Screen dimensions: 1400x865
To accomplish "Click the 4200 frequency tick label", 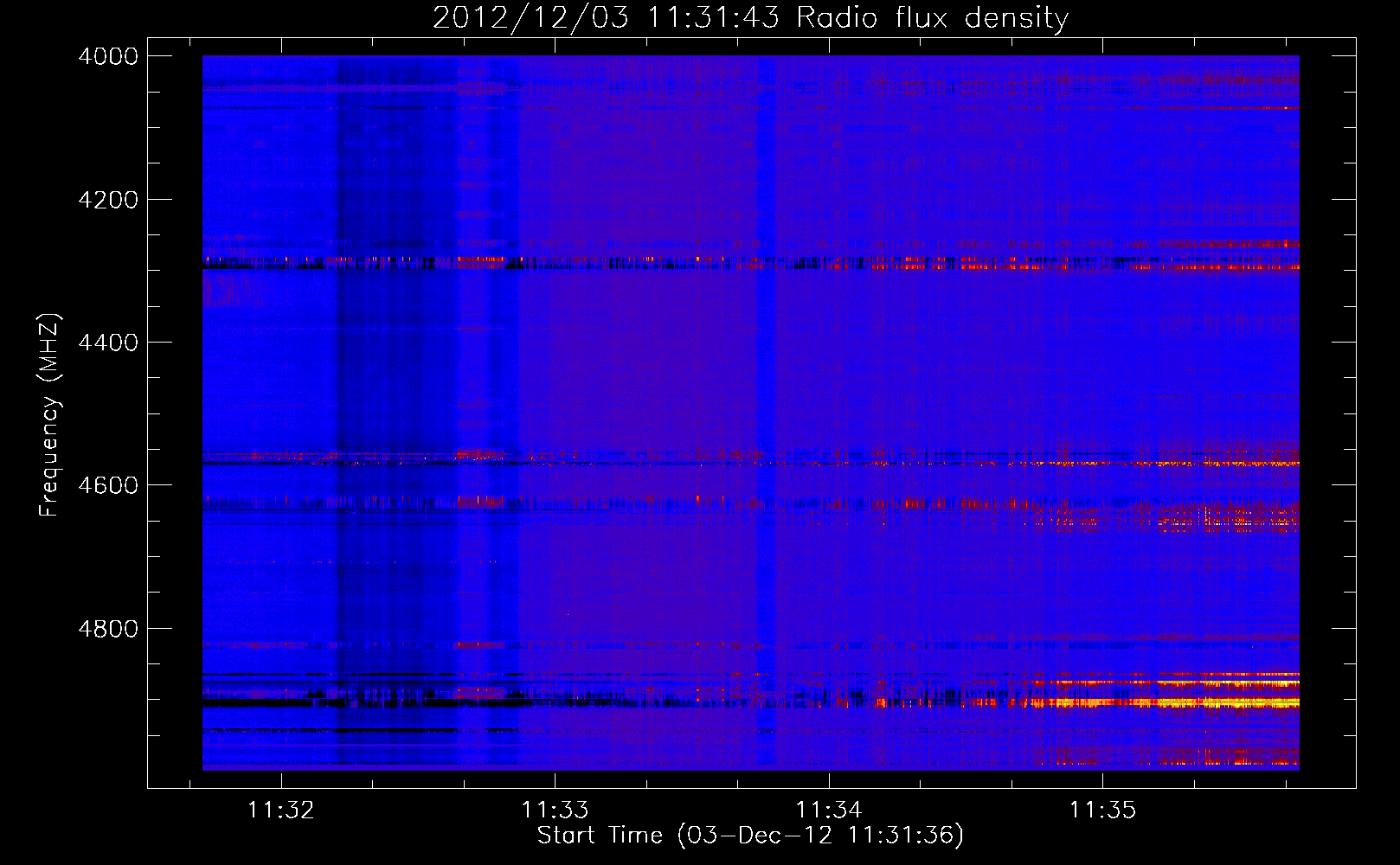I will pyautogui.click(x=108, y=200).
